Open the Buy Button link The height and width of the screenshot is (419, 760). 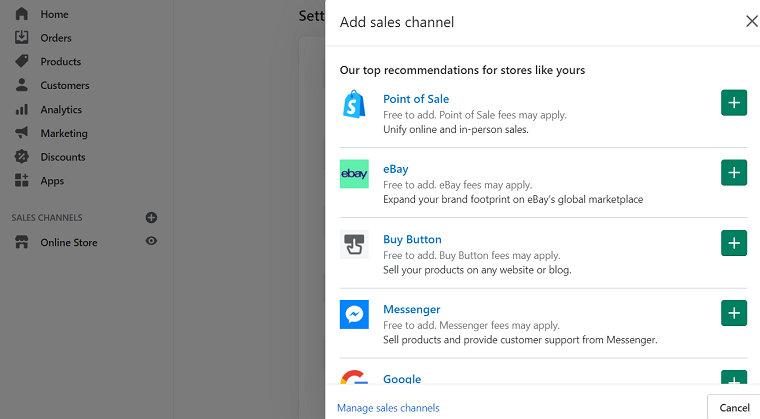412,239
